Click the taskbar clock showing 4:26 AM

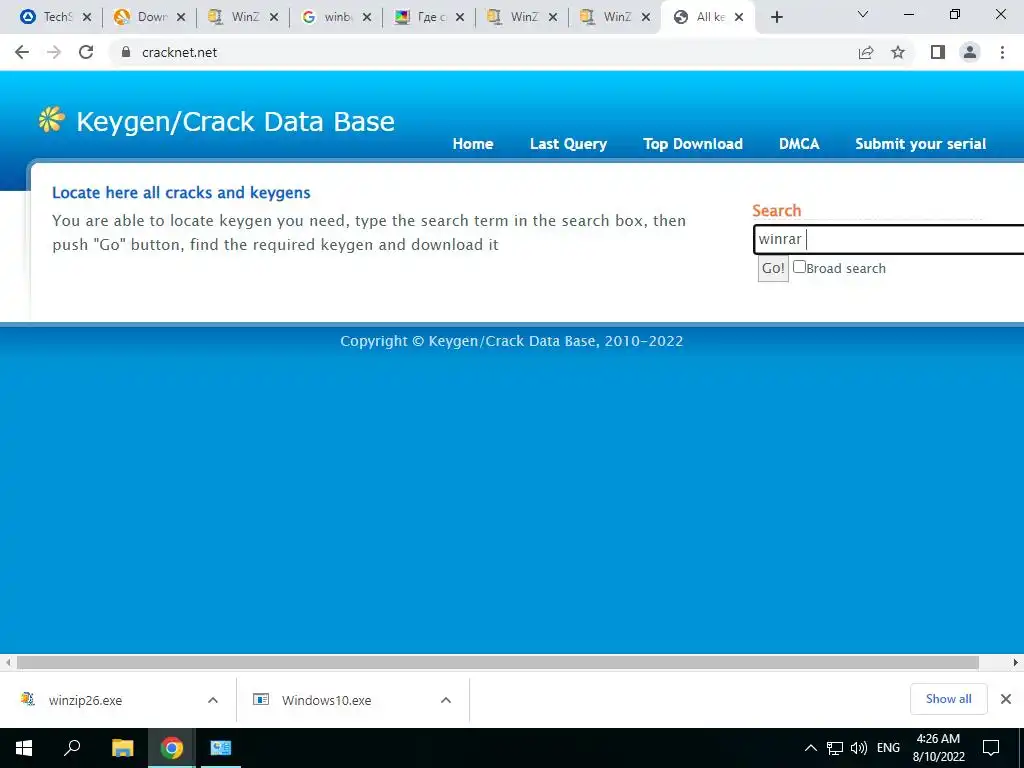[938, 748]
